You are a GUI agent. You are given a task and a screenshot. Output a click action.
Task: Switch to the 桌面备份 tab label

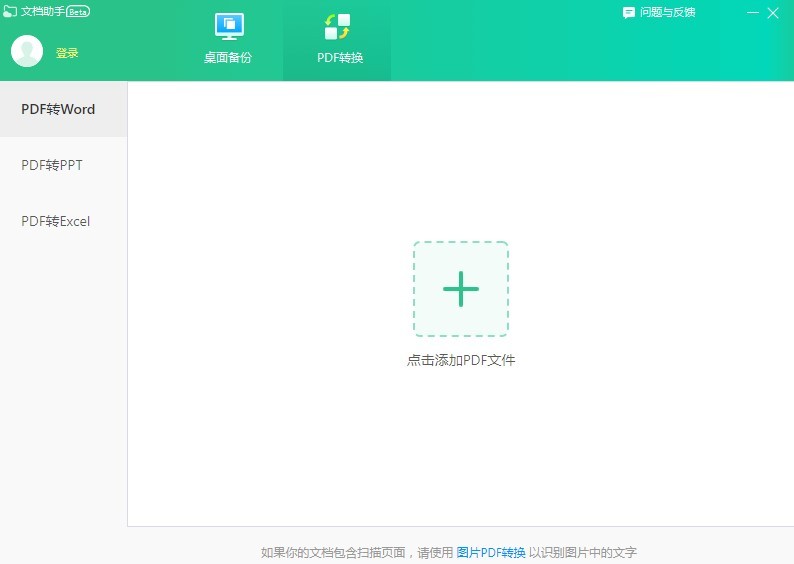pyautogui.click(x=228, y=58)
